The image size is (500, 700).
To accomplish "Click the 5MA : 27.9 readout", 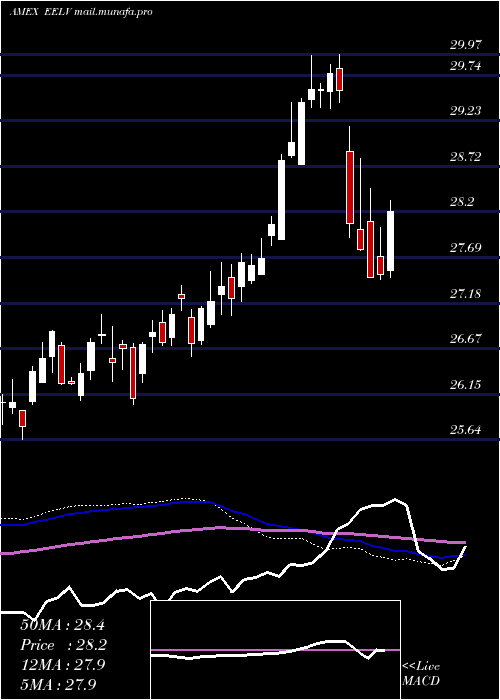I will (58, 684).
